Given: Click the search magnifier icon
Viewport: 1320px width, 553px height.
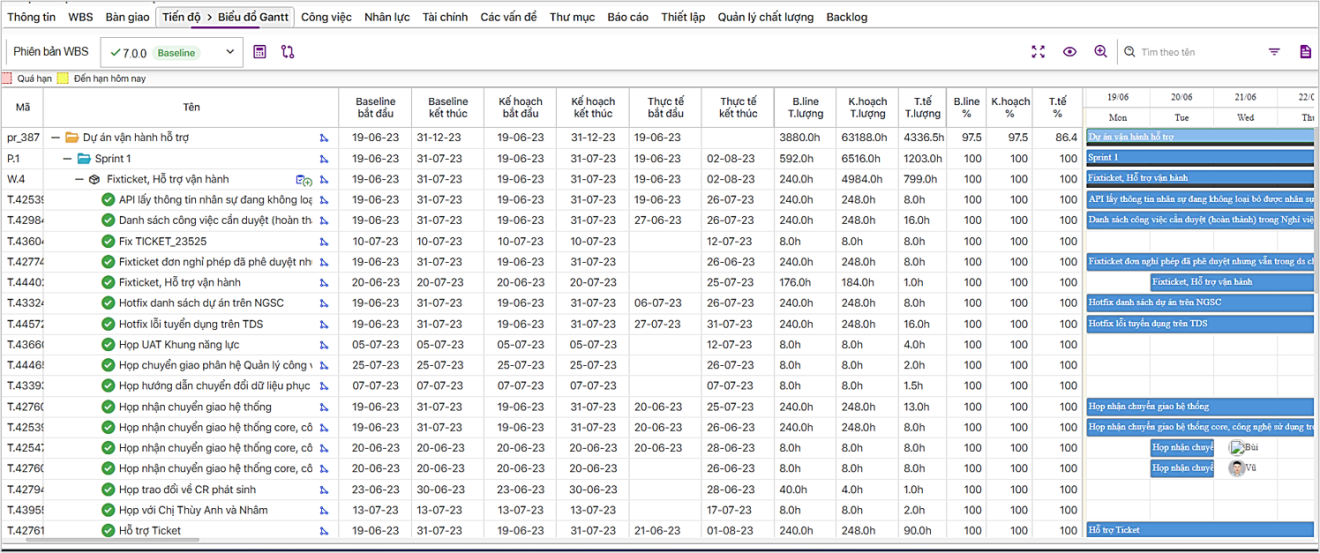Looking at the screenshot, I should [1130, 52].
